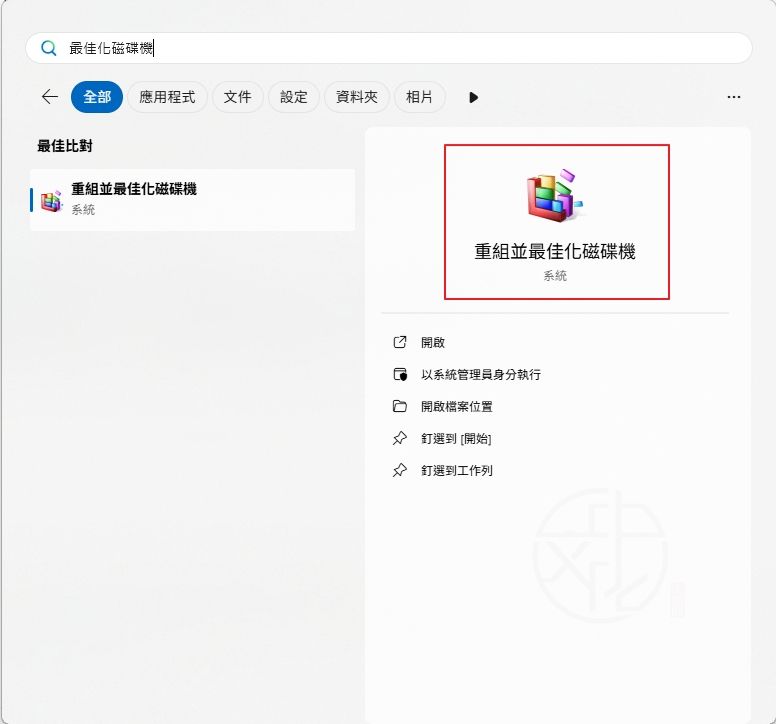The width and height of the screenshot is (776, 724).
Task: Choose 釘選到 [開始]
Action: pos(456,438)
